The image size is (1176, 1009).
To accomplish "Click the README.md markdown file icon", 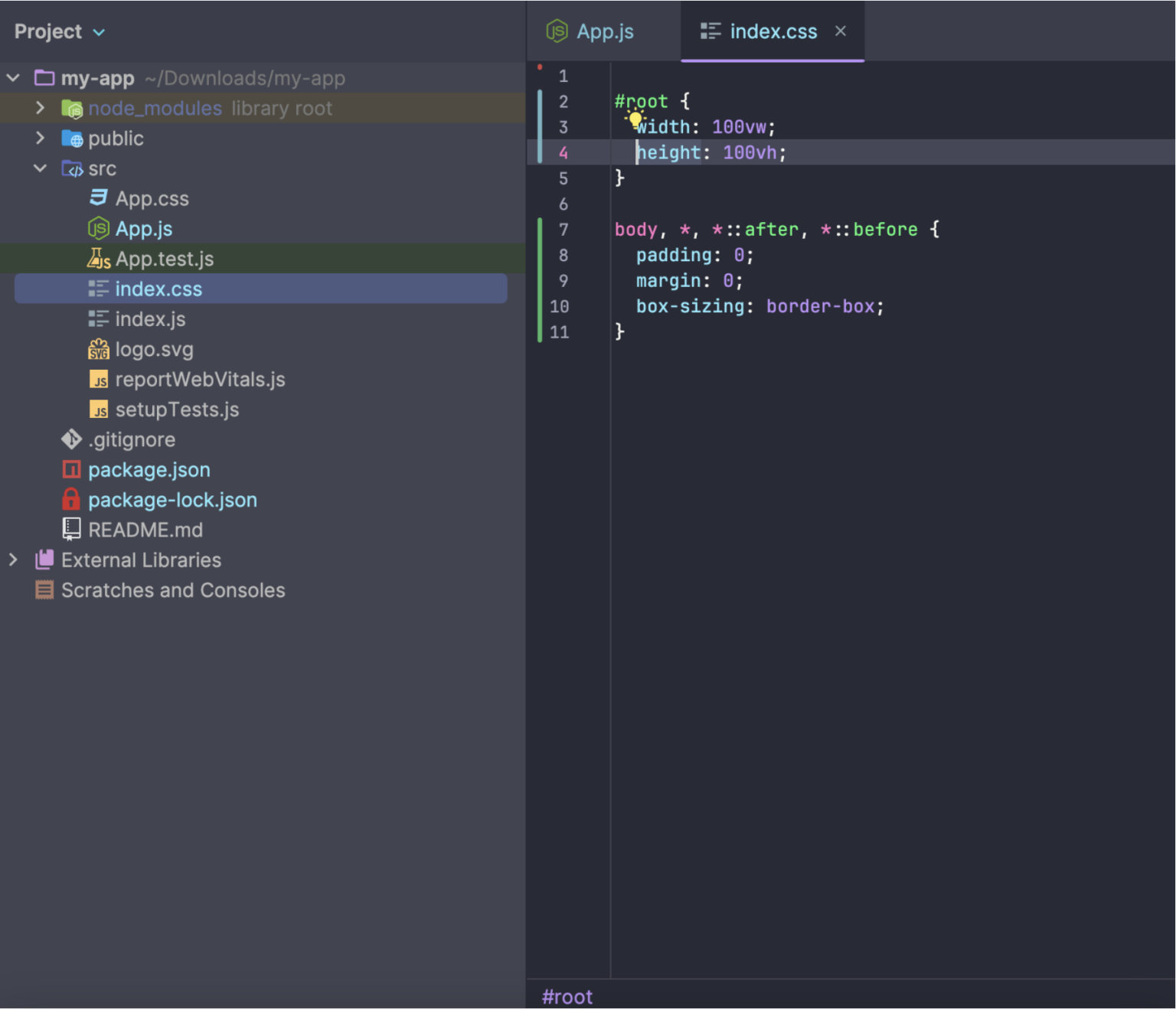I will (71, 530).
